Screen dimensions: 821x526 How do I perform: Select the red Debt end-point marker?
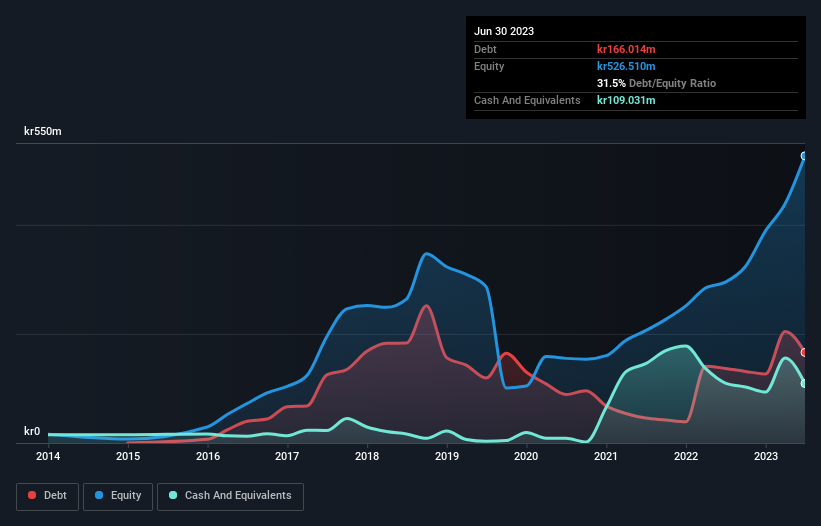(x=804, y=353)
